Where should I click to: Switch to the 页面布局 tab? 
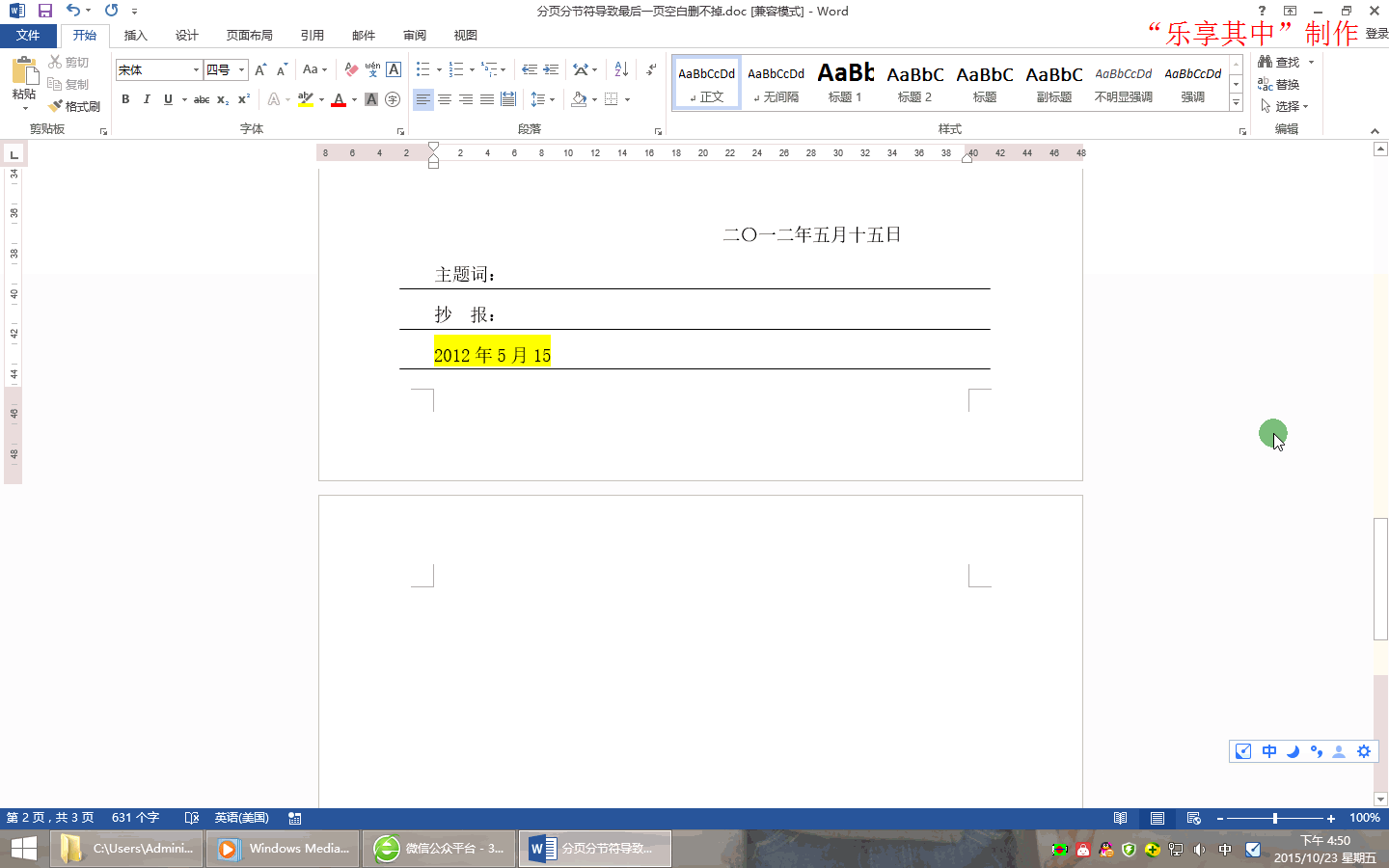click(x=249, y=36)
